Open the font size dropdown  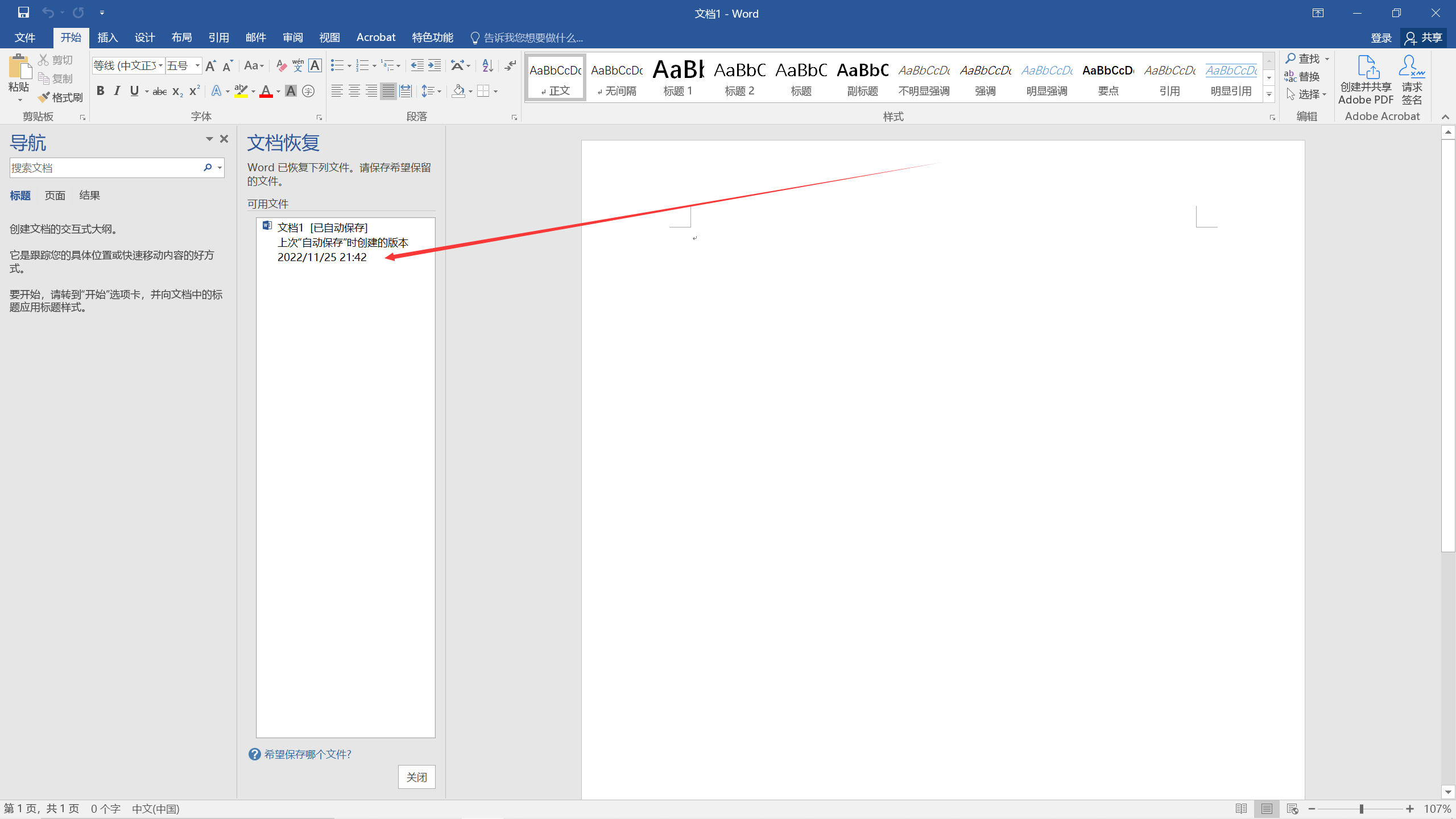(197, 66)
